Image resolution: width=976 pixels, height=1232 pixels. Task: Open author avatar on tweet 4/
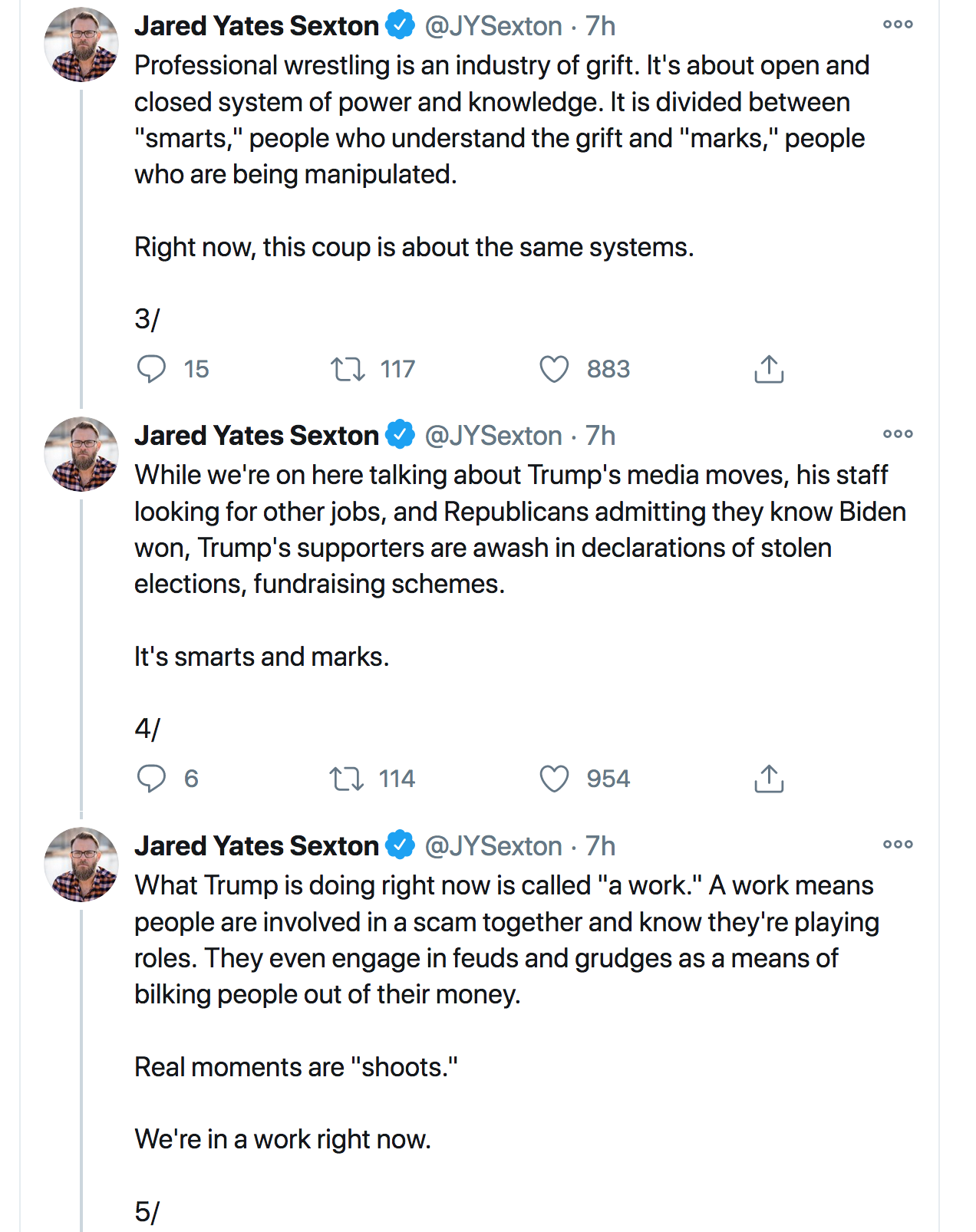click(81, 454)
